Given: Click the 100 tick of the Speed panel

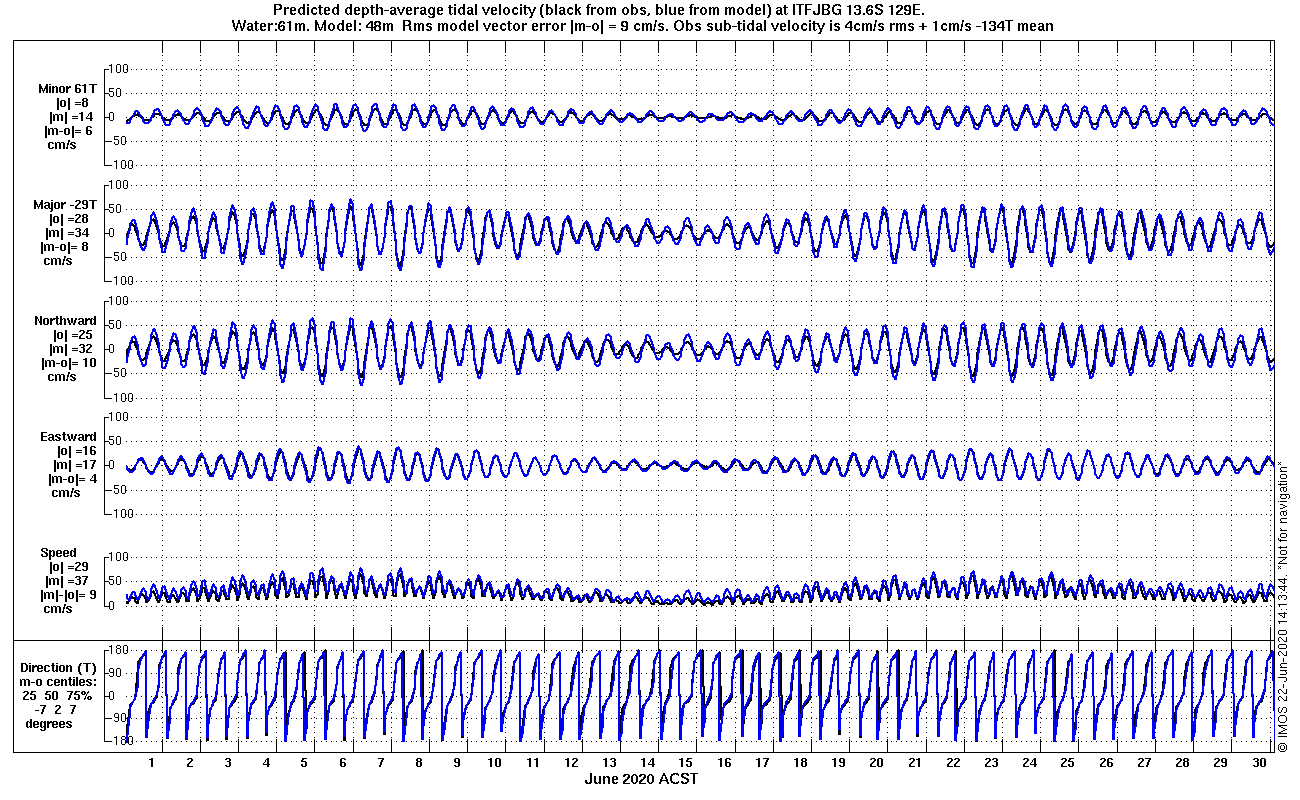Looking at the screenshot, I should coord(118,557).
